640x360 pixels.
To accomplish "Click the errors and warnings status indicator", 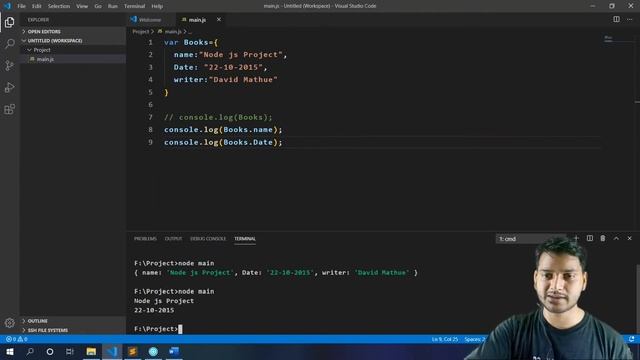I will 16,339.
